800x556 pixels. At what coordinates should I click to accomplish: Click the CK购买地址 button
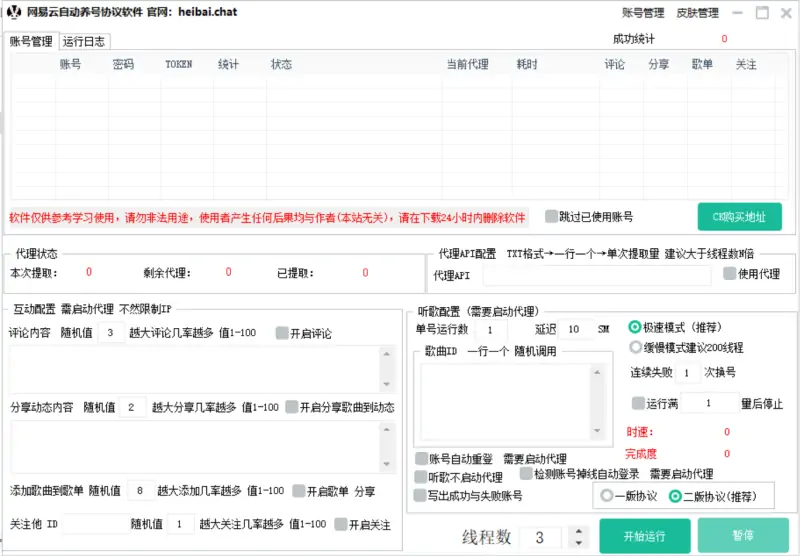pos(739,217)
